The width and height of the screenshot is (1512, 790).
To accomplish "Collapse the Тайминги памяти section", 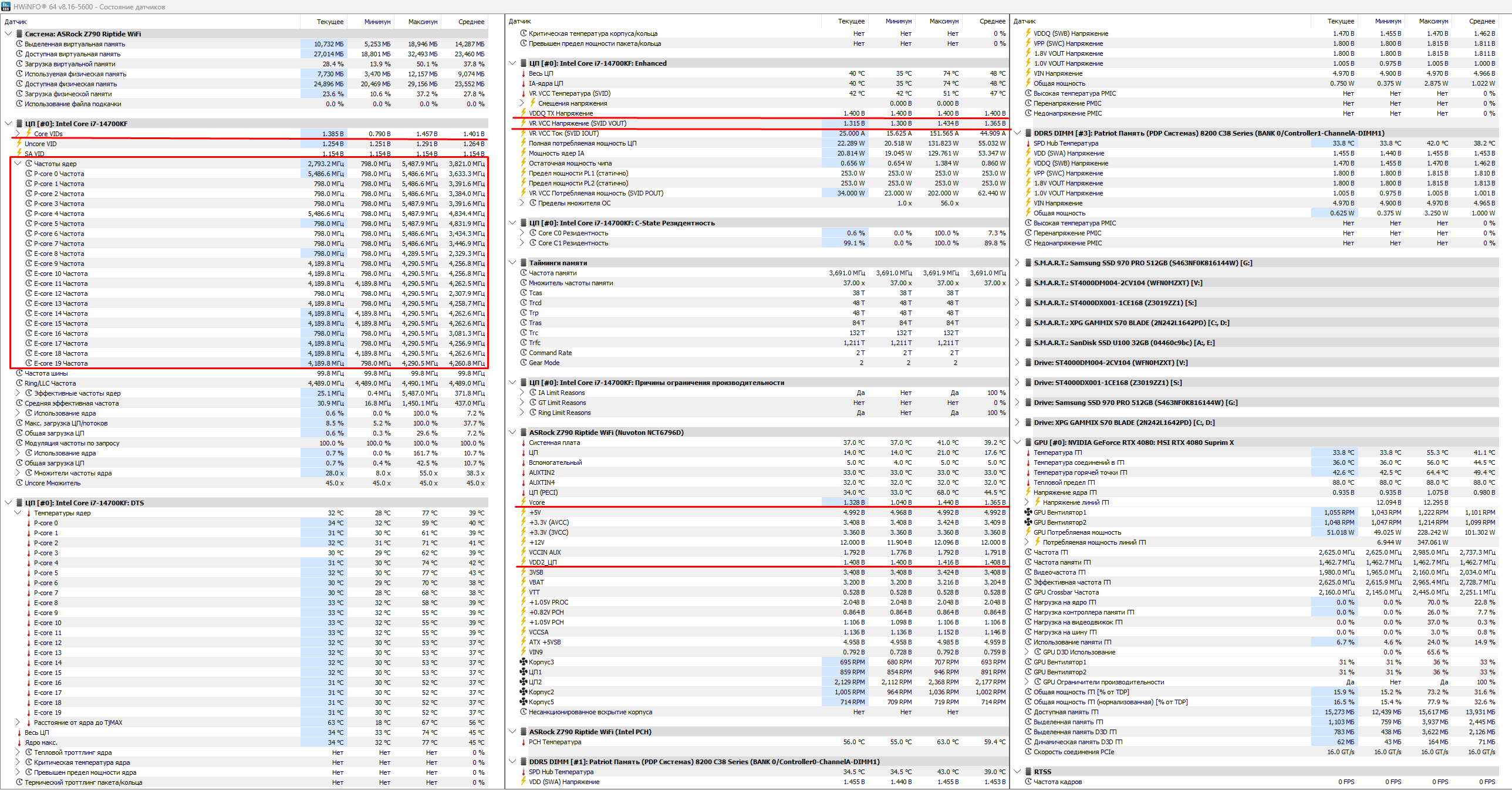I will [512, 263].
